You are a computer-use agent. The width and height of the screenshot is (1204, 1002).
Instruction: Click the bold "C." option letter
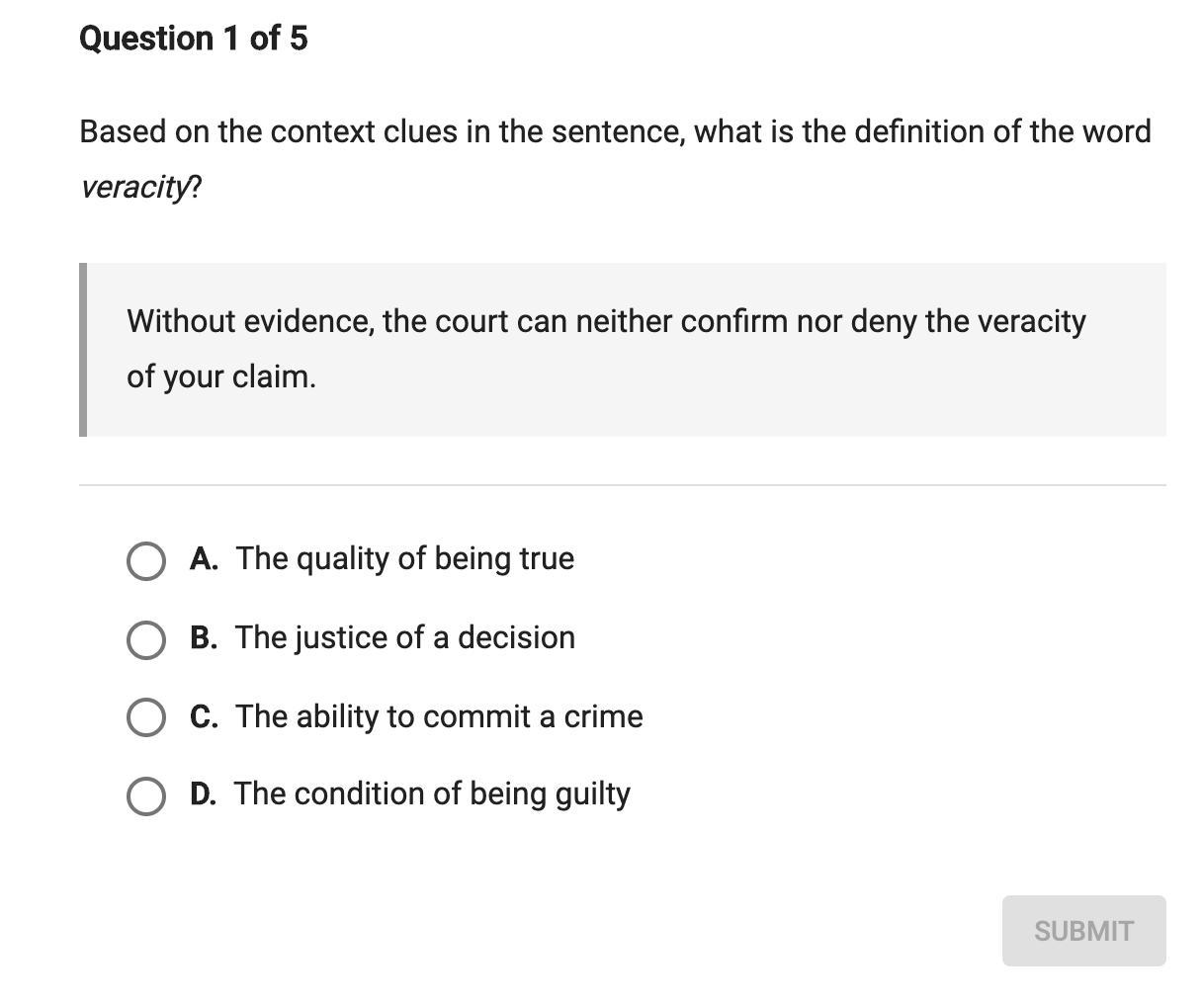pyautogui.click(x=204, y=716)
